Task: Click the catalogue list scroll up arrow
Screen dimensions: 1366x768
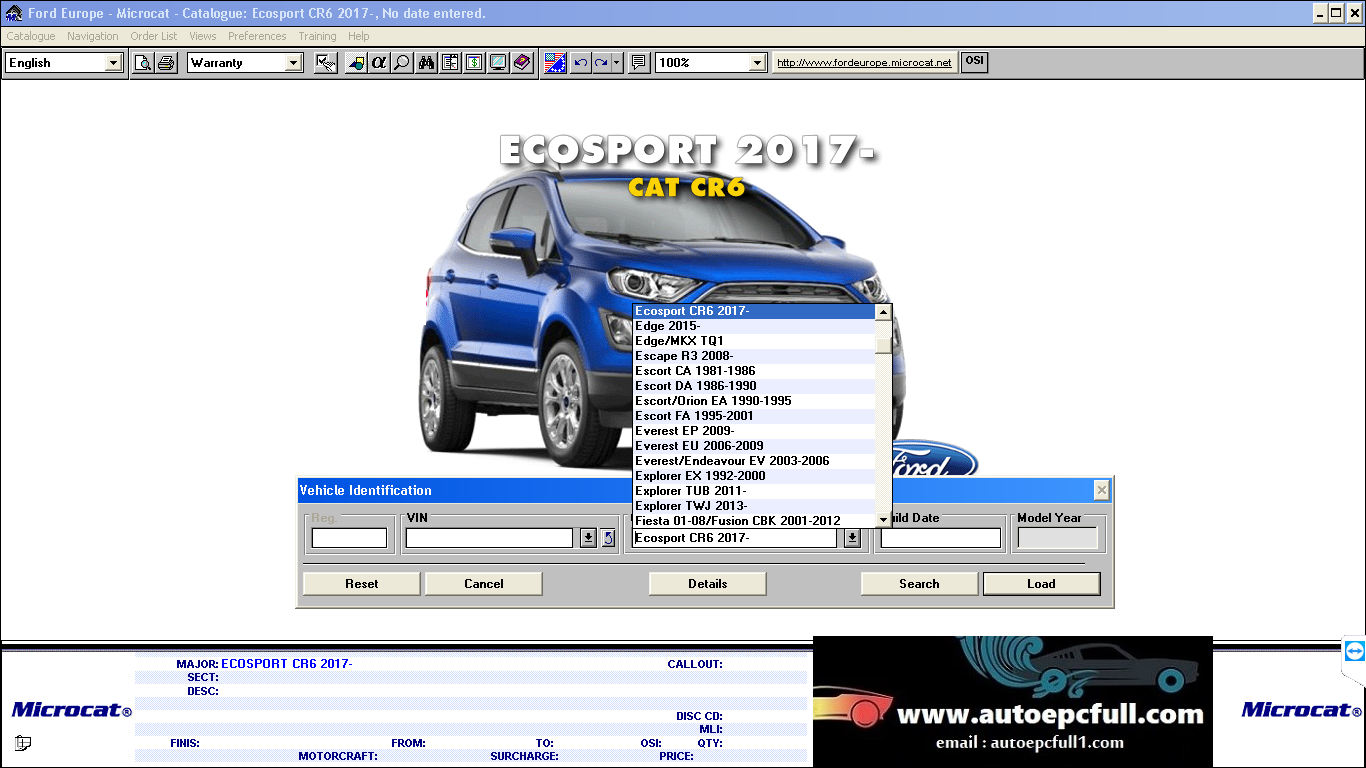Action: (883, 312)
